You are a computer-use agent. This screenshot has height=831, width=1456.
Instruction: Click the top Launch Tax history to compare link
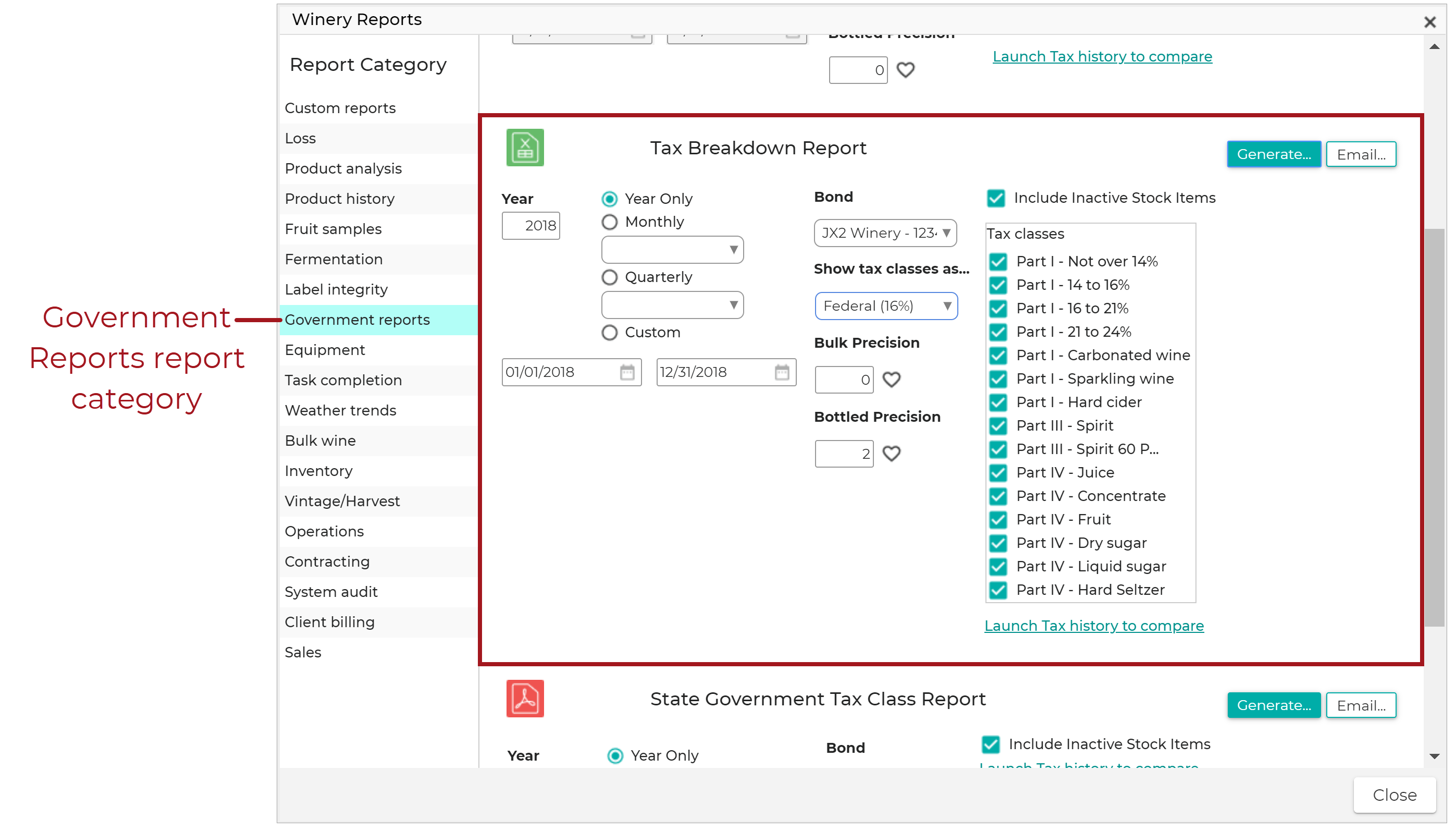(x=1102, y=57)
